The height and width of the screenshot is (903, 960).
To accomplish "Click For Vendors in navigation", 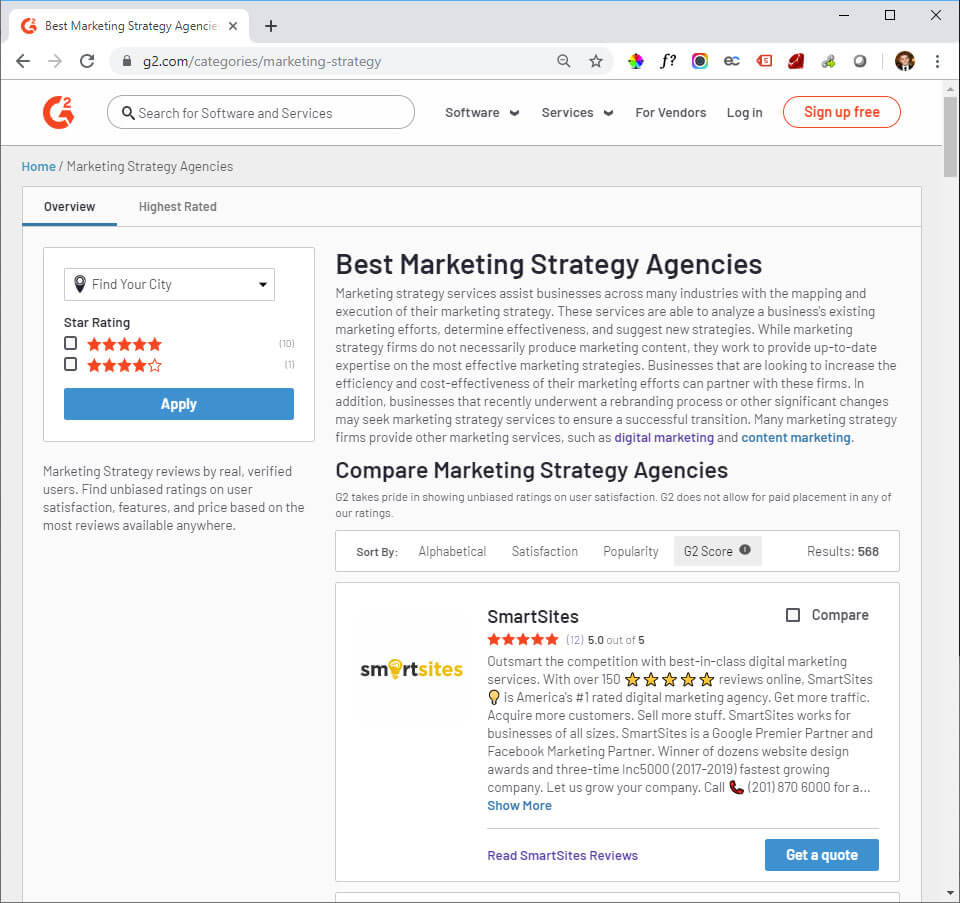I will pyautogui.click(x=670, y=113).
